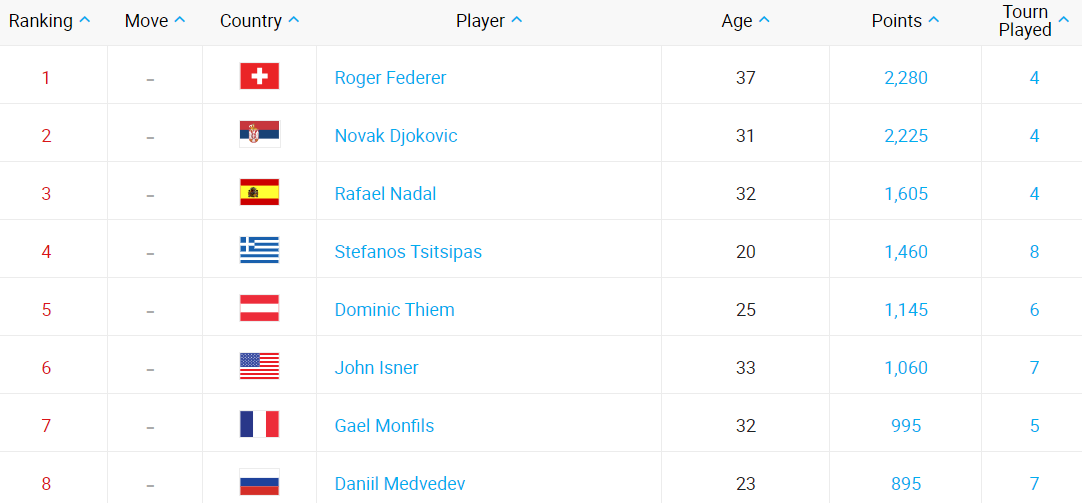
Task: Click the Austria flag icon
Action: [259, 309]
